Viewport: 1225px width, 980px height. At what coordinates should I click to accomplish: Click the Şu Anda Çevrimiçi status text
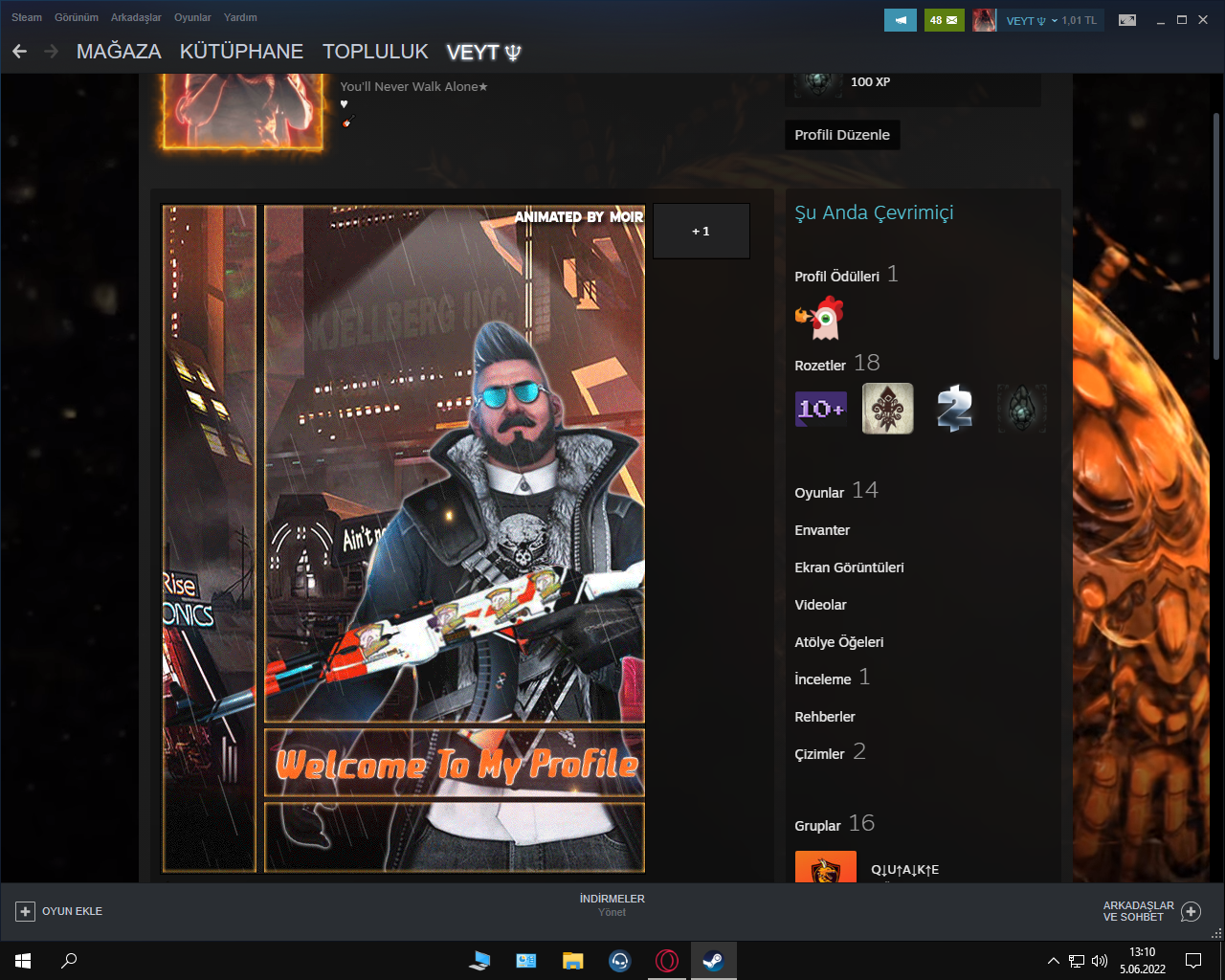coord(874,213)
